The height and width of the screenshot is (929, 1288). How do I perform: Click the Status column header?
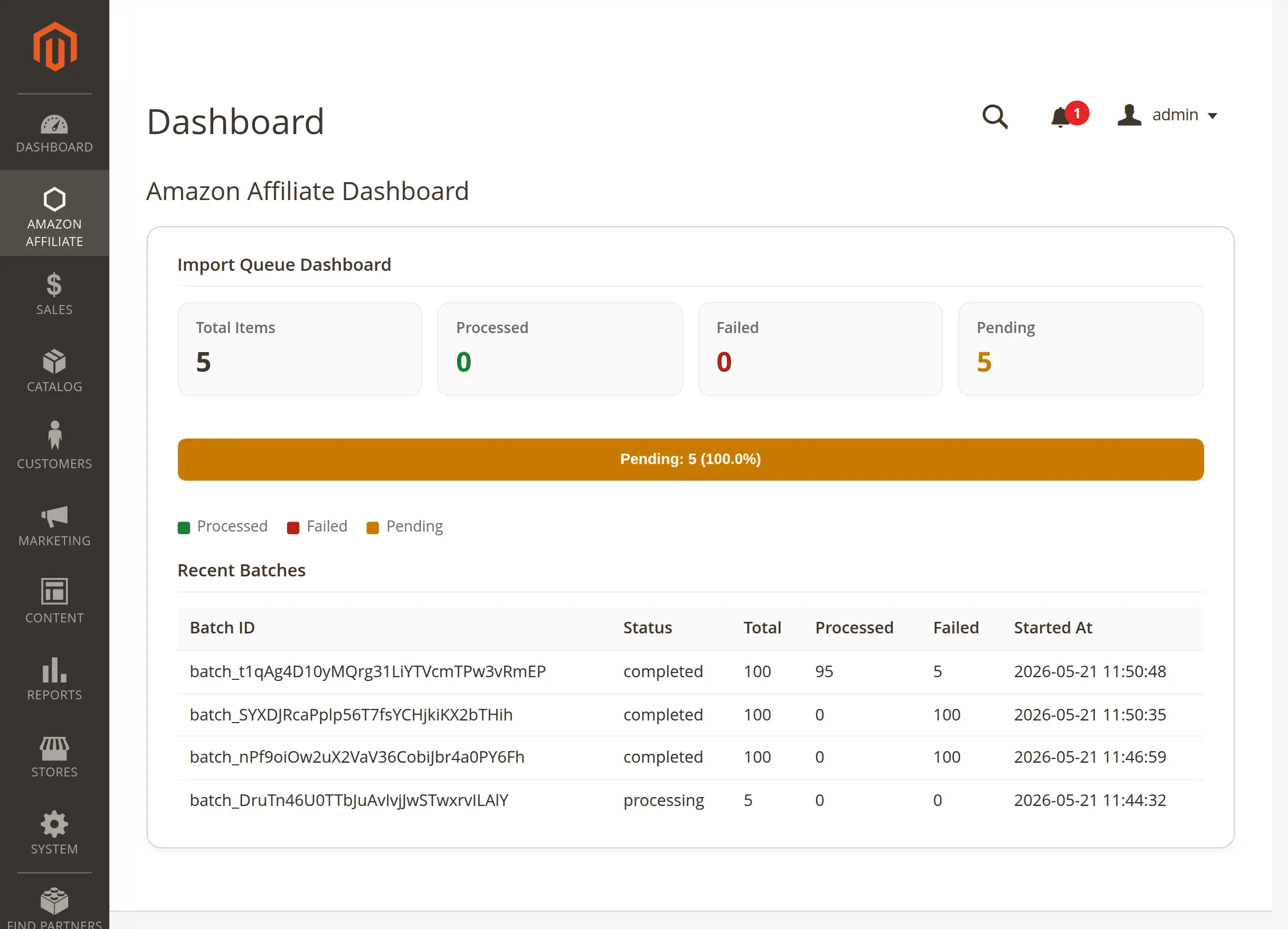click(x=647, y=628)
